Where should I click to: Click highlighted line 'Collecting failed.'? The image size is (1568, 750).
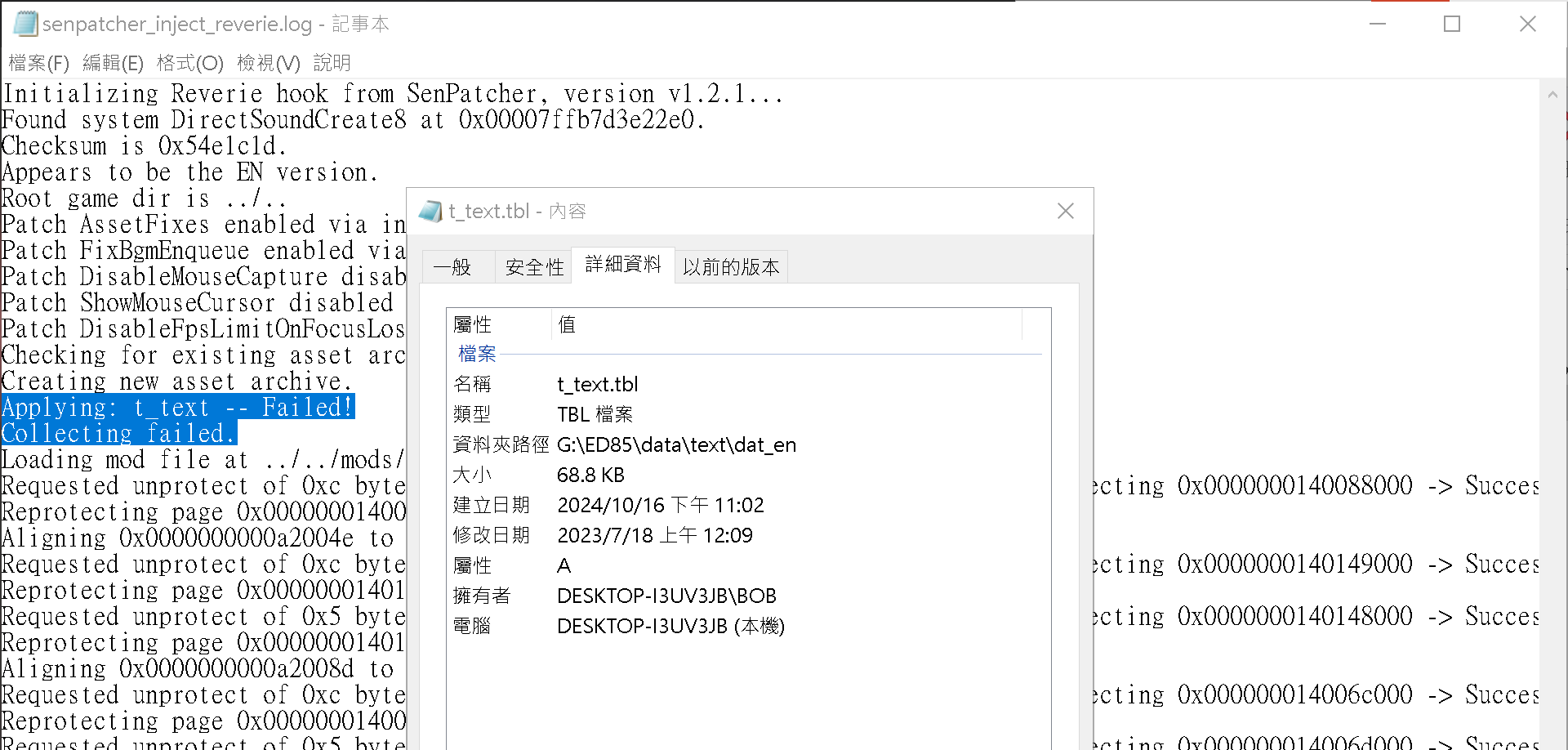tap(119, 433)
